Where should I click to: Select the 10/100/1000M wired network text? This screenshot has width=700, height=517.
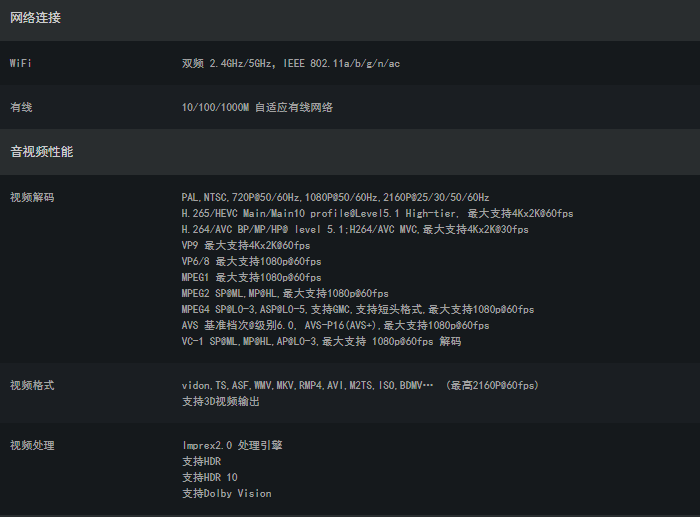257,107
